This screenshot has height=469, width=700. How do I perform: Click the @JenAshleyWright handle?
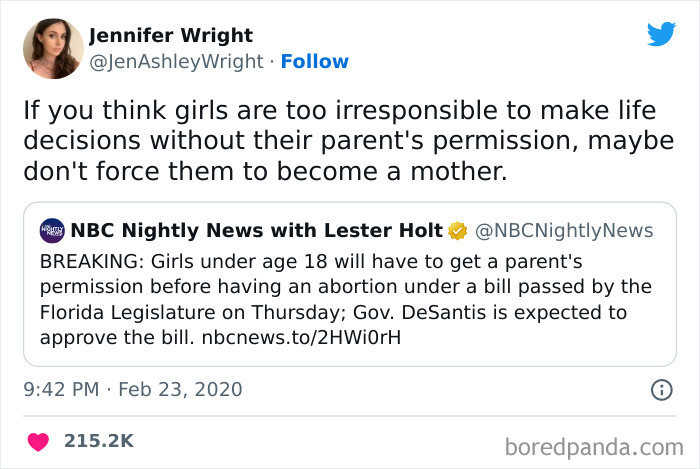pyautogui.click(x=178, y=61)
